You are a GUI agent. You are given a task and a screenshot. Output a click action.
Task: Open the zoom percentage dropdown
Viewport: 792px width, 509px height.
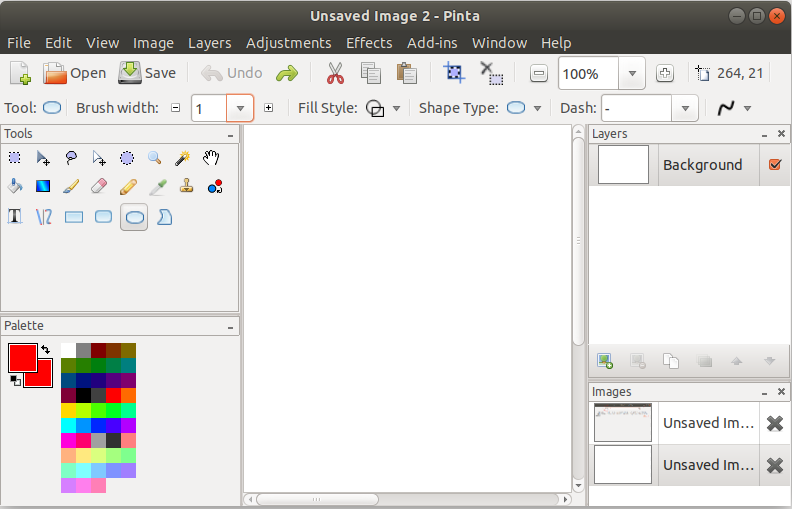point(631,74)
